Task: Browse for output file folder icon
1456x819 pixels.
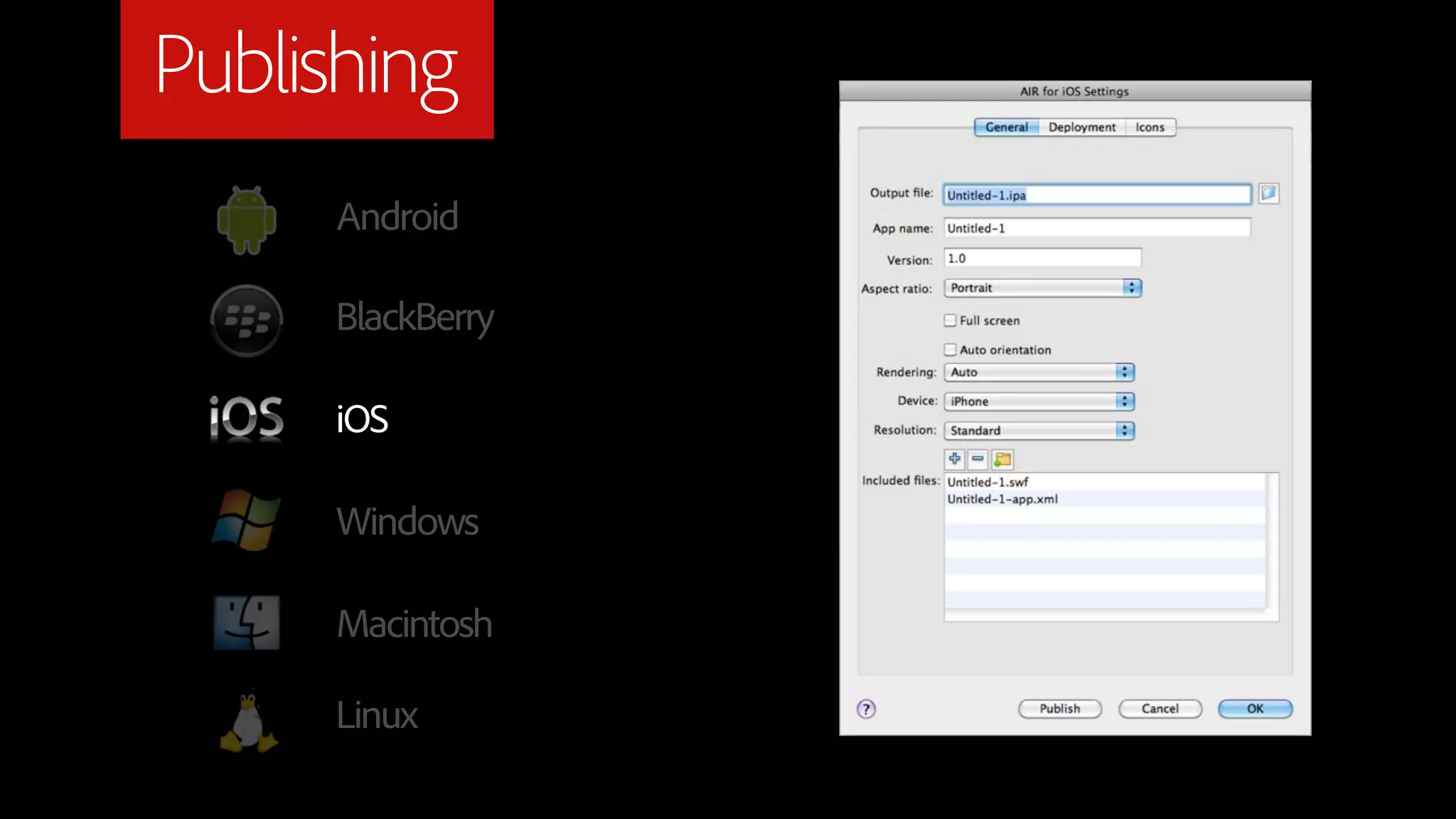Action: 1268,193
